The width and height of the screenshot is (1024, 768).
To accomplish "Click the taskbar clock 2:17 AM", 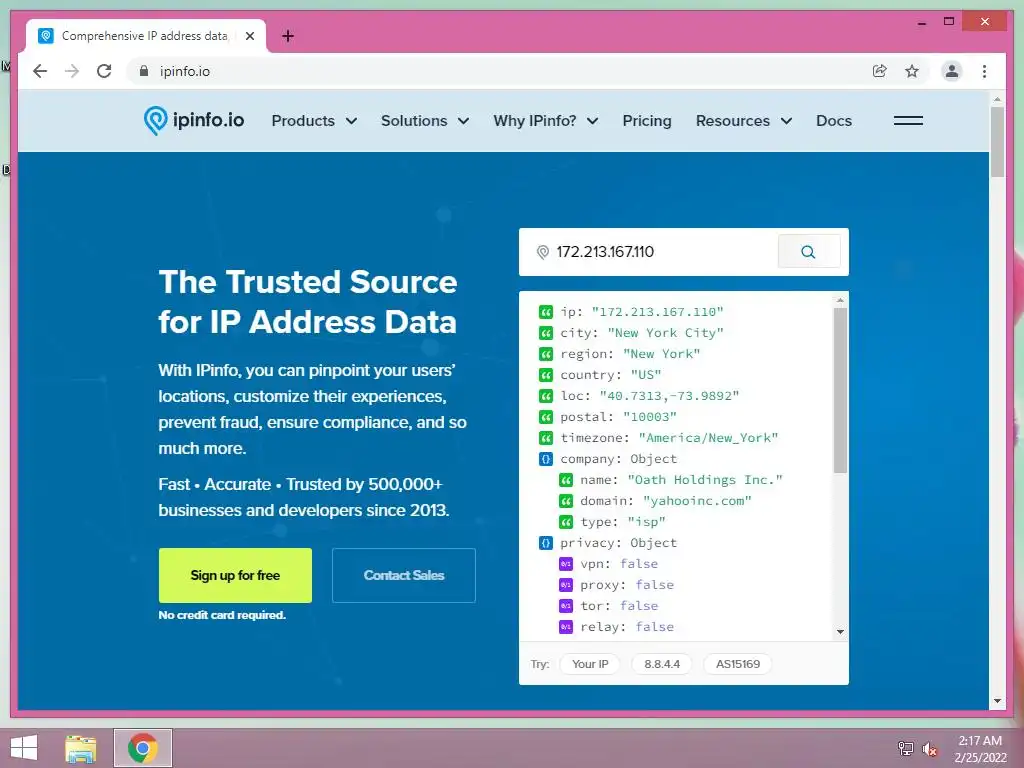I will 980,741.
